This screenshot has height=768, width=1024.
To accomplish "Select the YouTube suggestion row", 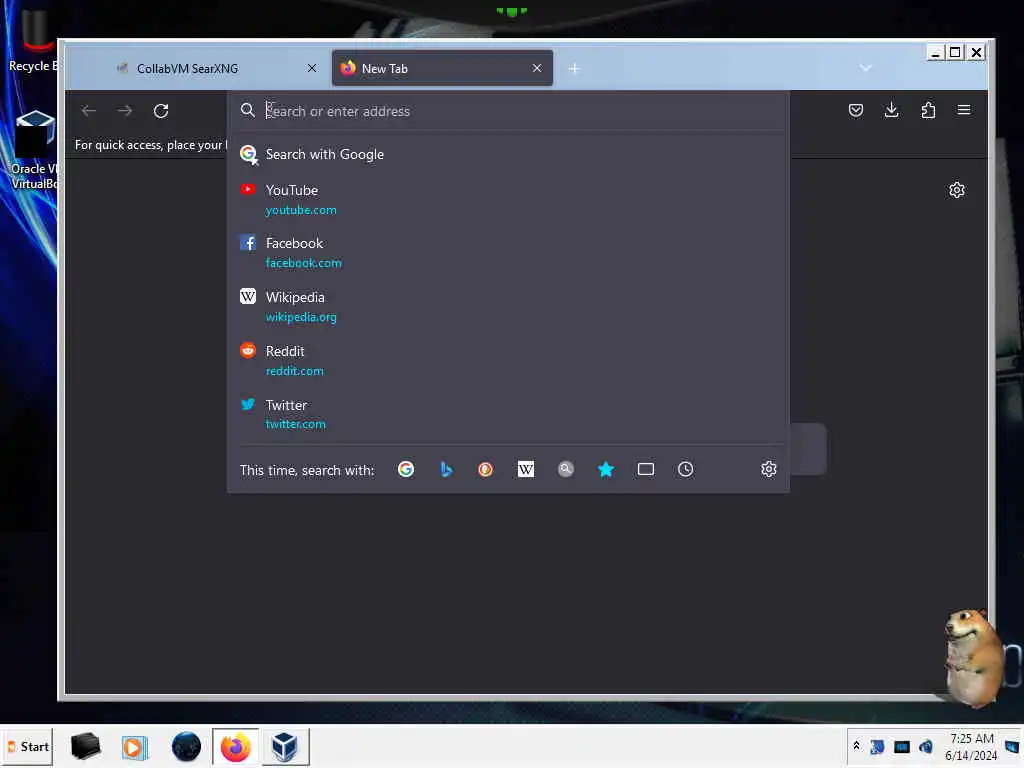I will pos(508,199).
